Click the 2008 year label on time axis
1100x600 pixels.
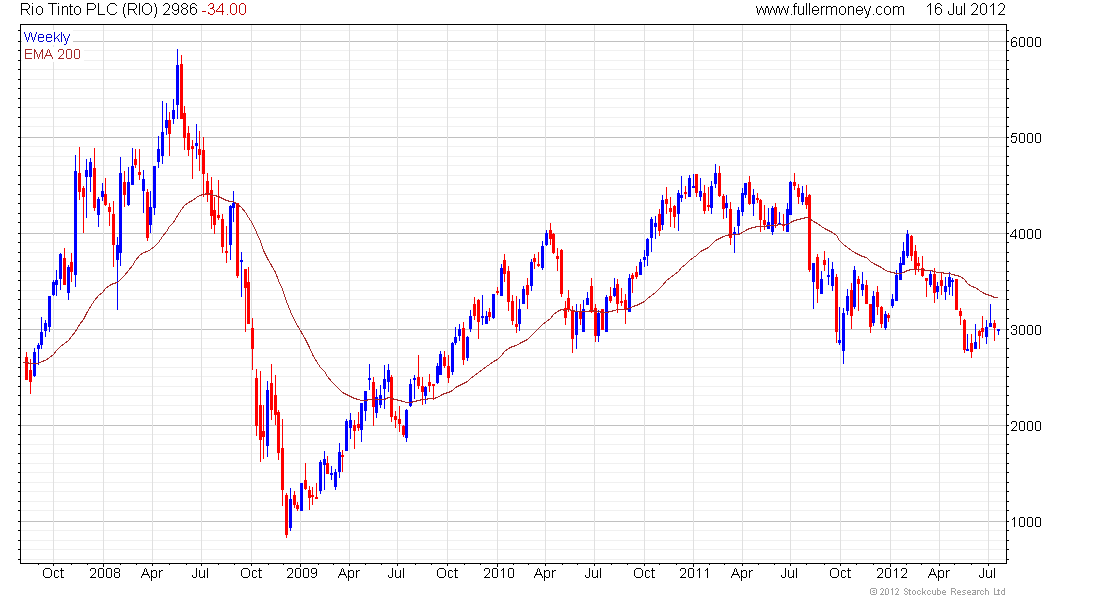(105, 573)
